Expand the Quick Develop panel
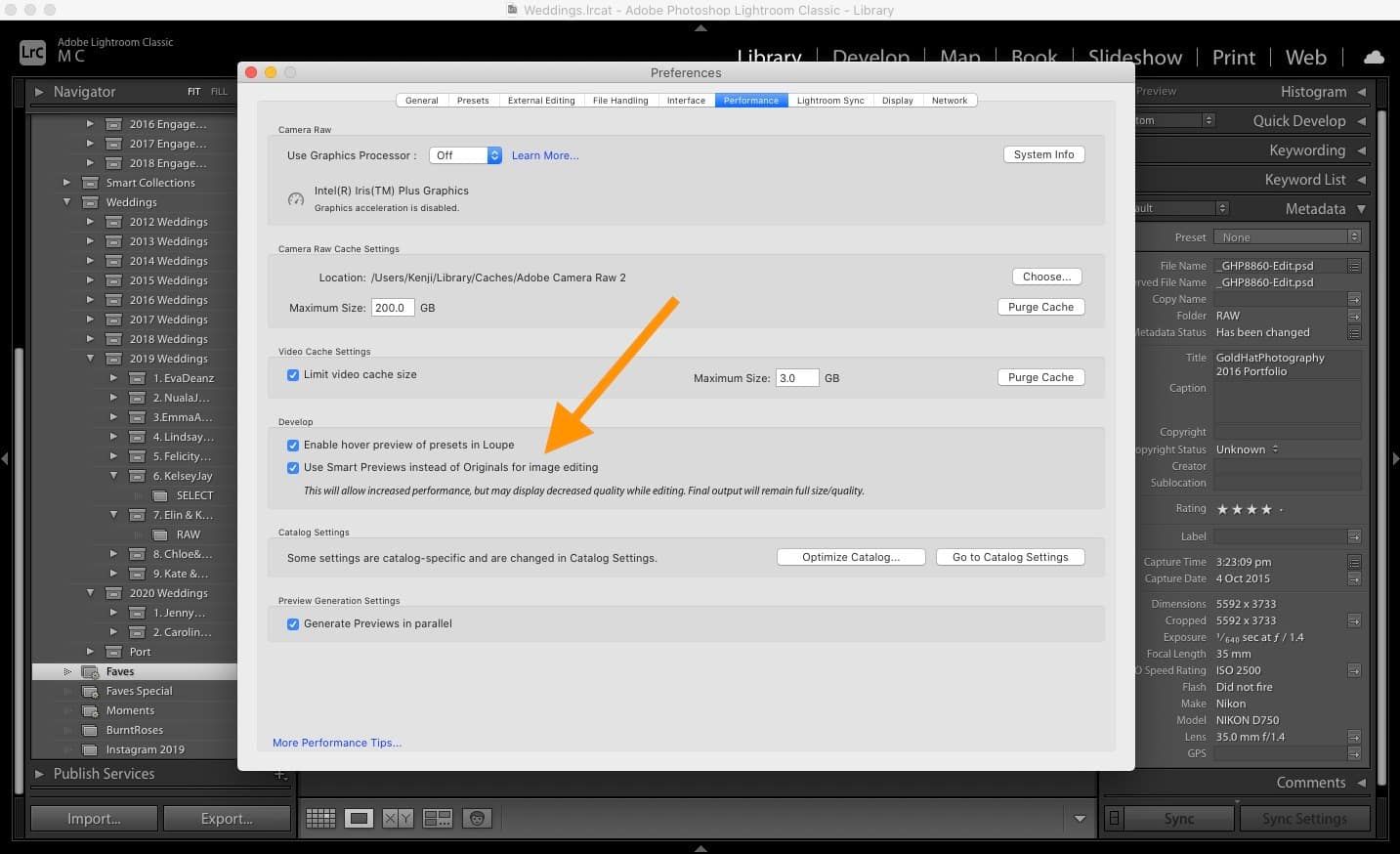The height and width of the screenshot is (854, 1400). [1362, 121]
